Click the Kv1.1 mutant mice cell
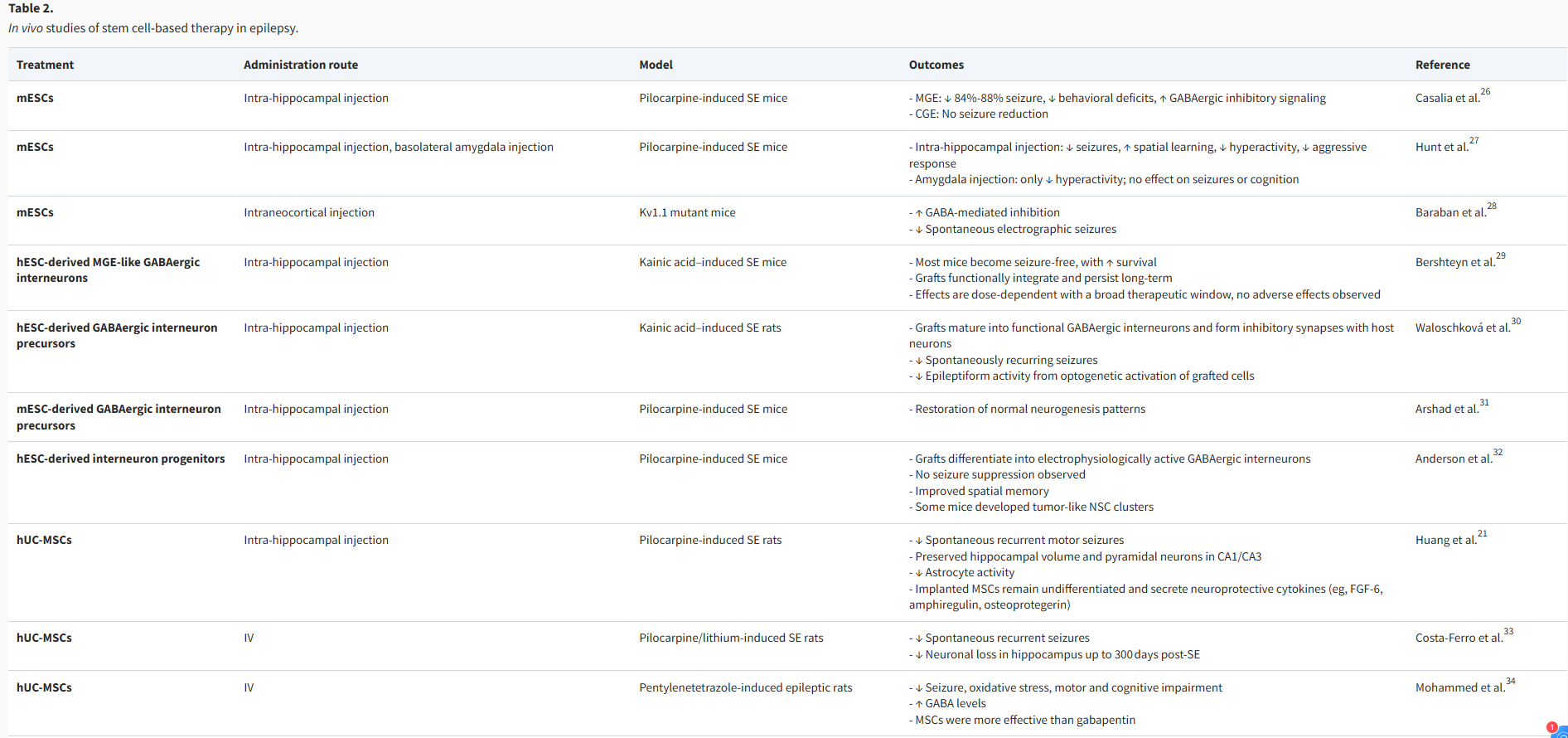Viewport: 1568px width, 738px height. coord(687,212)
